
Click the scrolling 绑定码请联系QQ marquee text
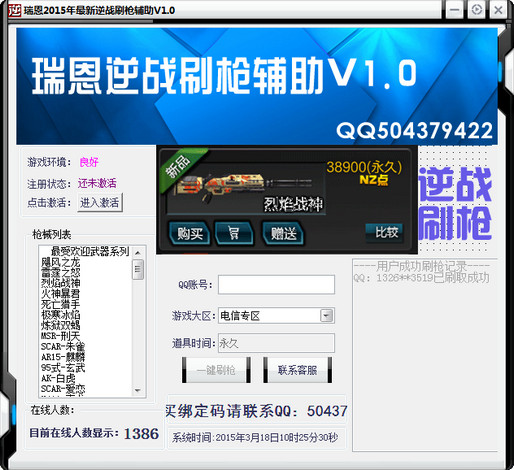pyautogui.click(x=256, y=411)
